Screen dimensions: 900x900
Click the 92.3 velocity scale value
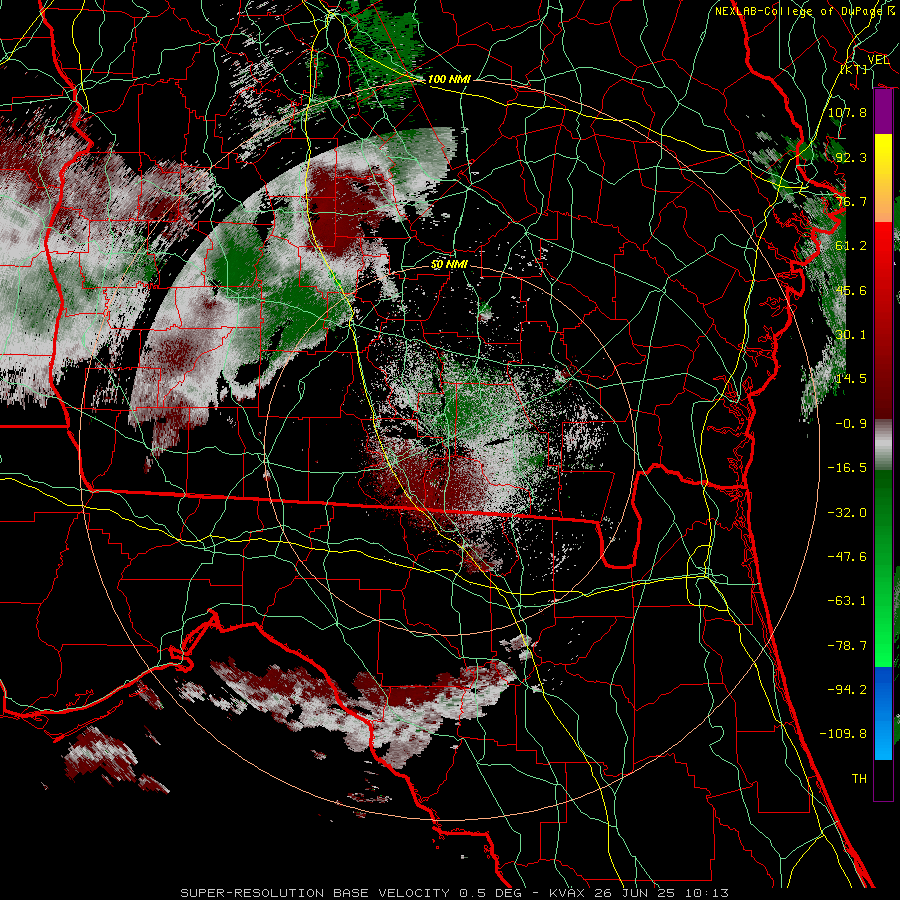tap(851, 157)
